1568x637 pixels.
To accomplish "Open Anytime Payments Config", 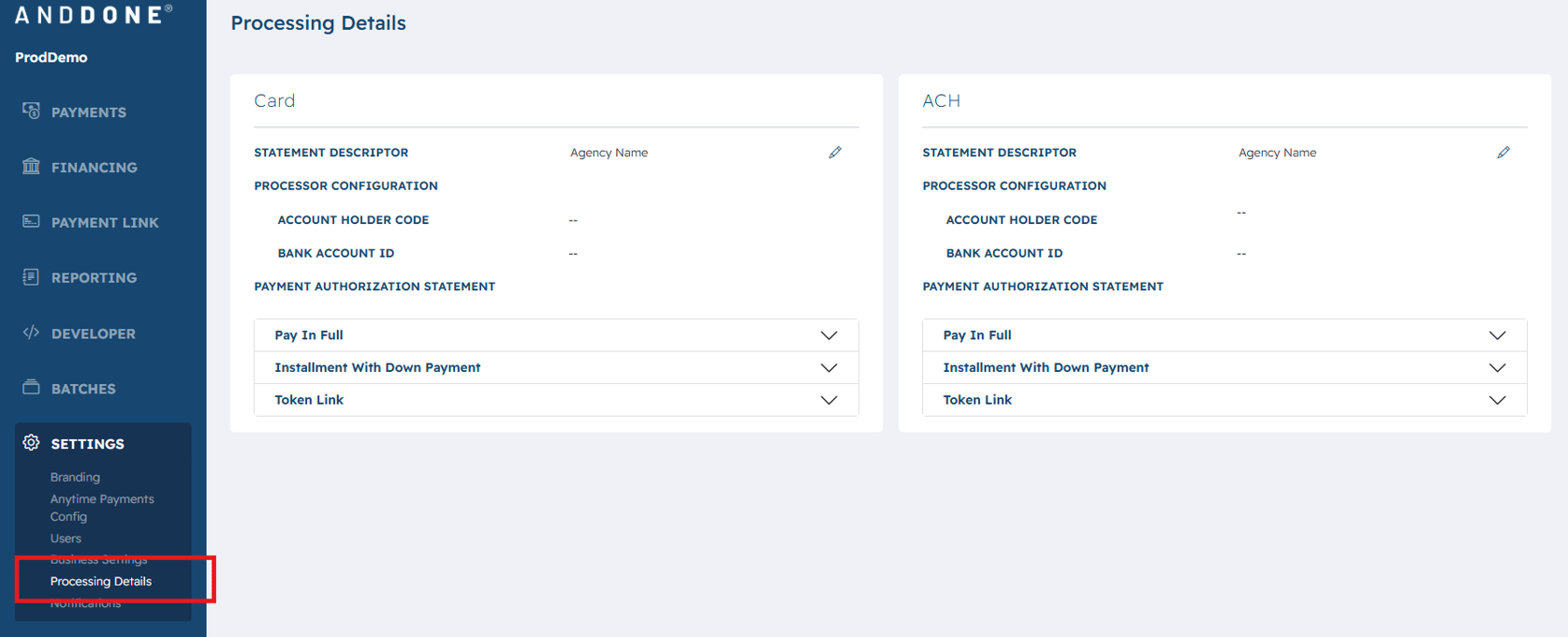I will point(102,508).
